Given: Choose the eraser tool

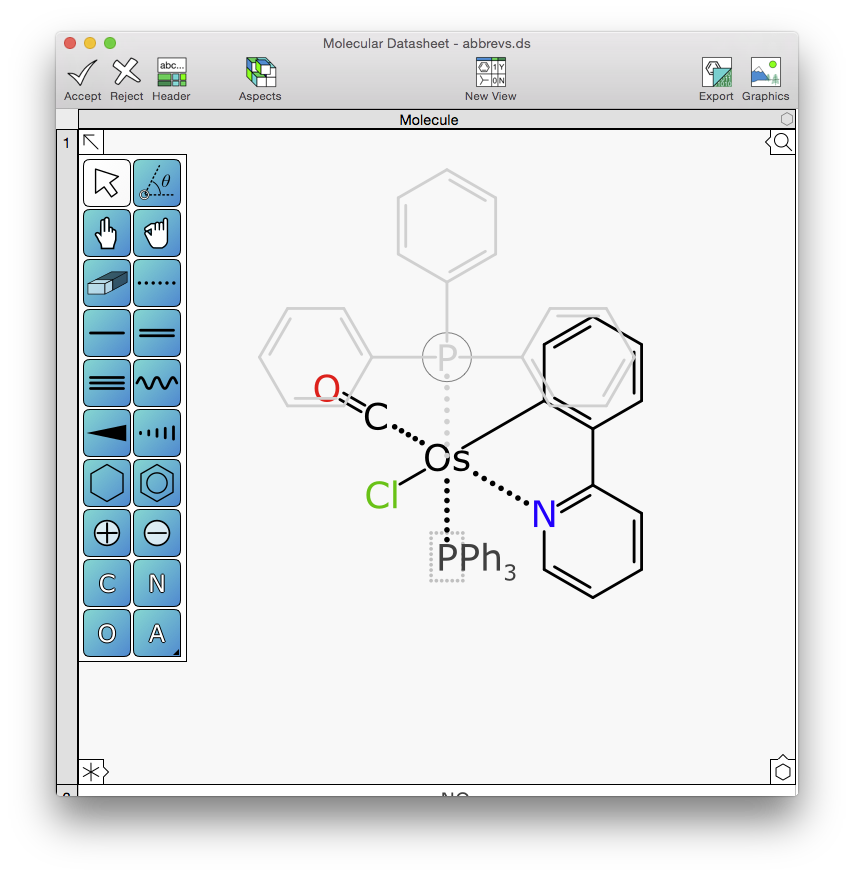Looking at the screenshot, I should pyautogui.click(x=107, y=283).
